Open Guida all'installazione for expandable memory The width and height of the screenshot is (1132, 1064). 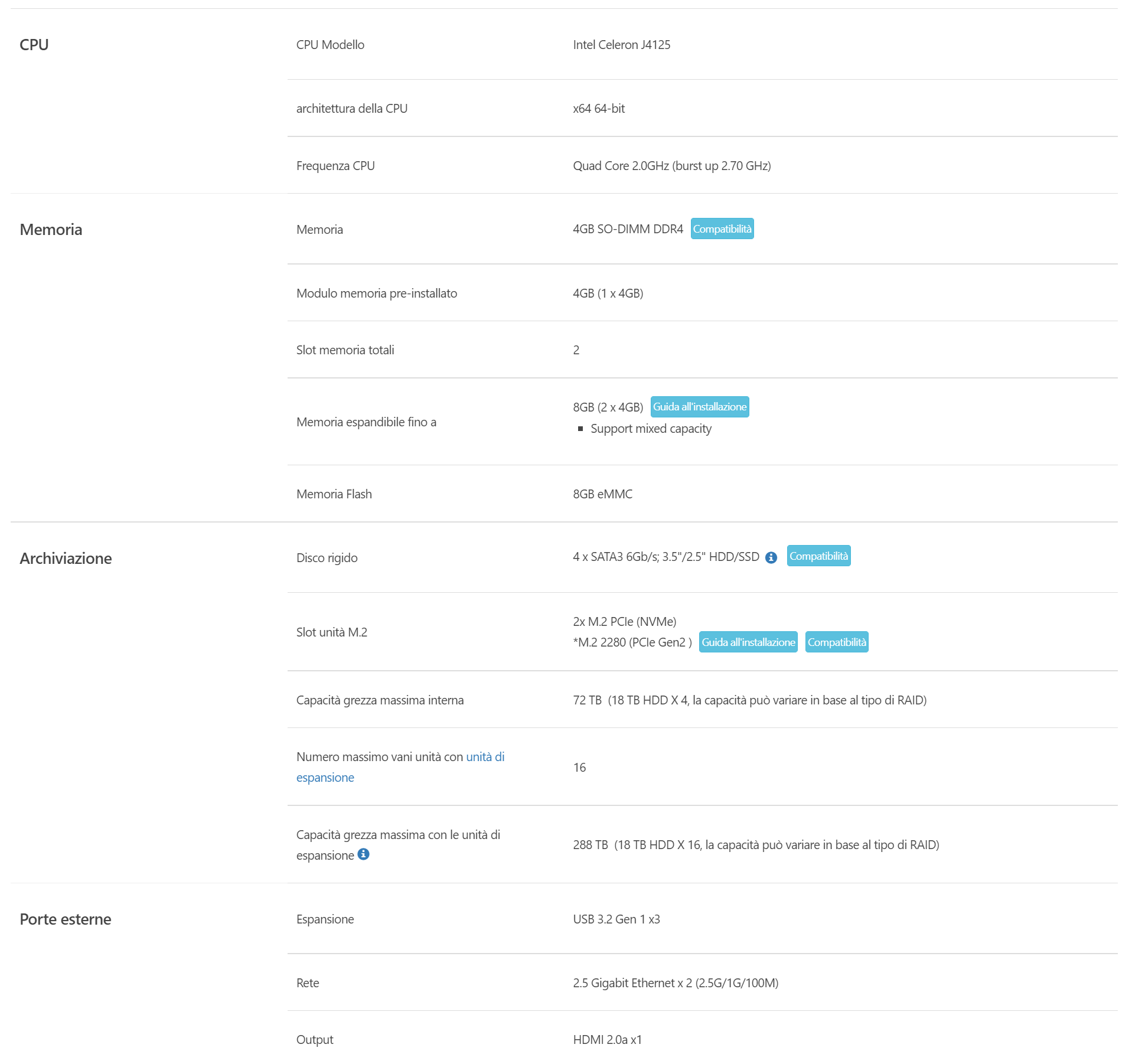click(x=699, y=407)
